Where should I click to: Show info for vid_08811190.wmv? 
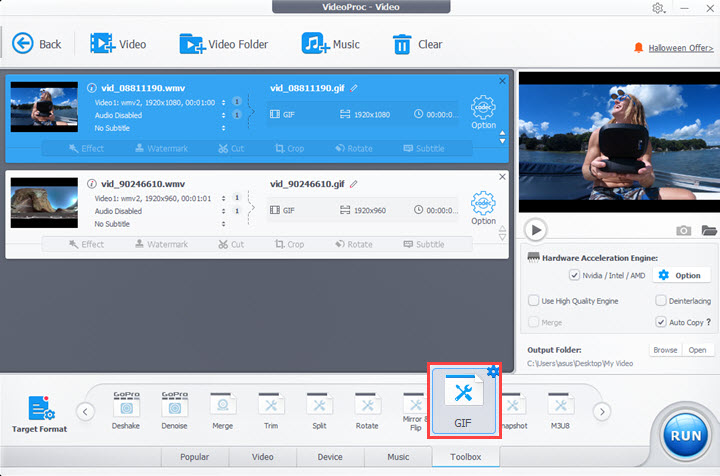point(92,88)
